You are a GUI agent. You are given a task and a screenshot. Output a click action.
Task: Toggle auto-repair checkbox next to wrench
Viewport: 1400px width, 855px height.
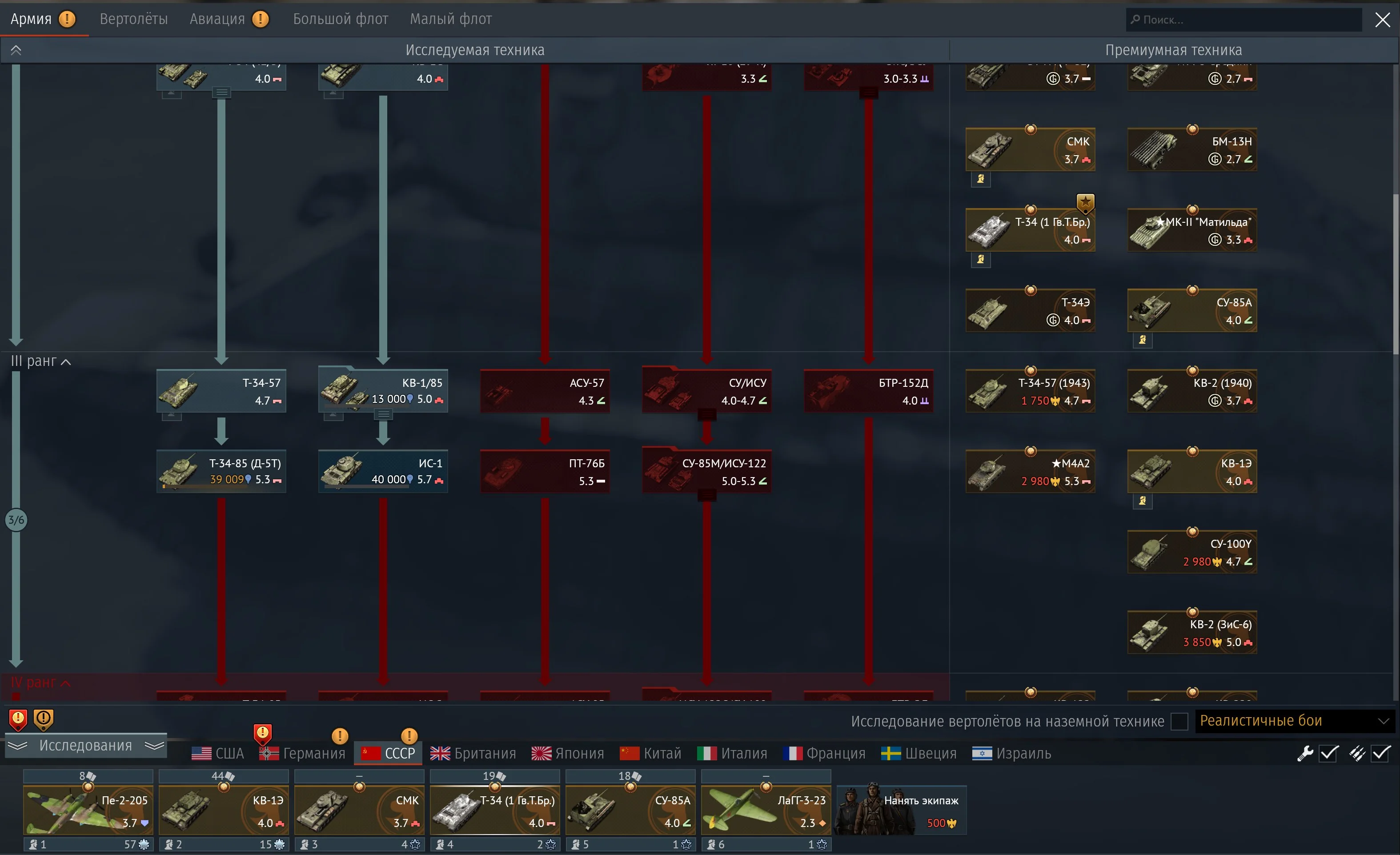(1328, 753)
